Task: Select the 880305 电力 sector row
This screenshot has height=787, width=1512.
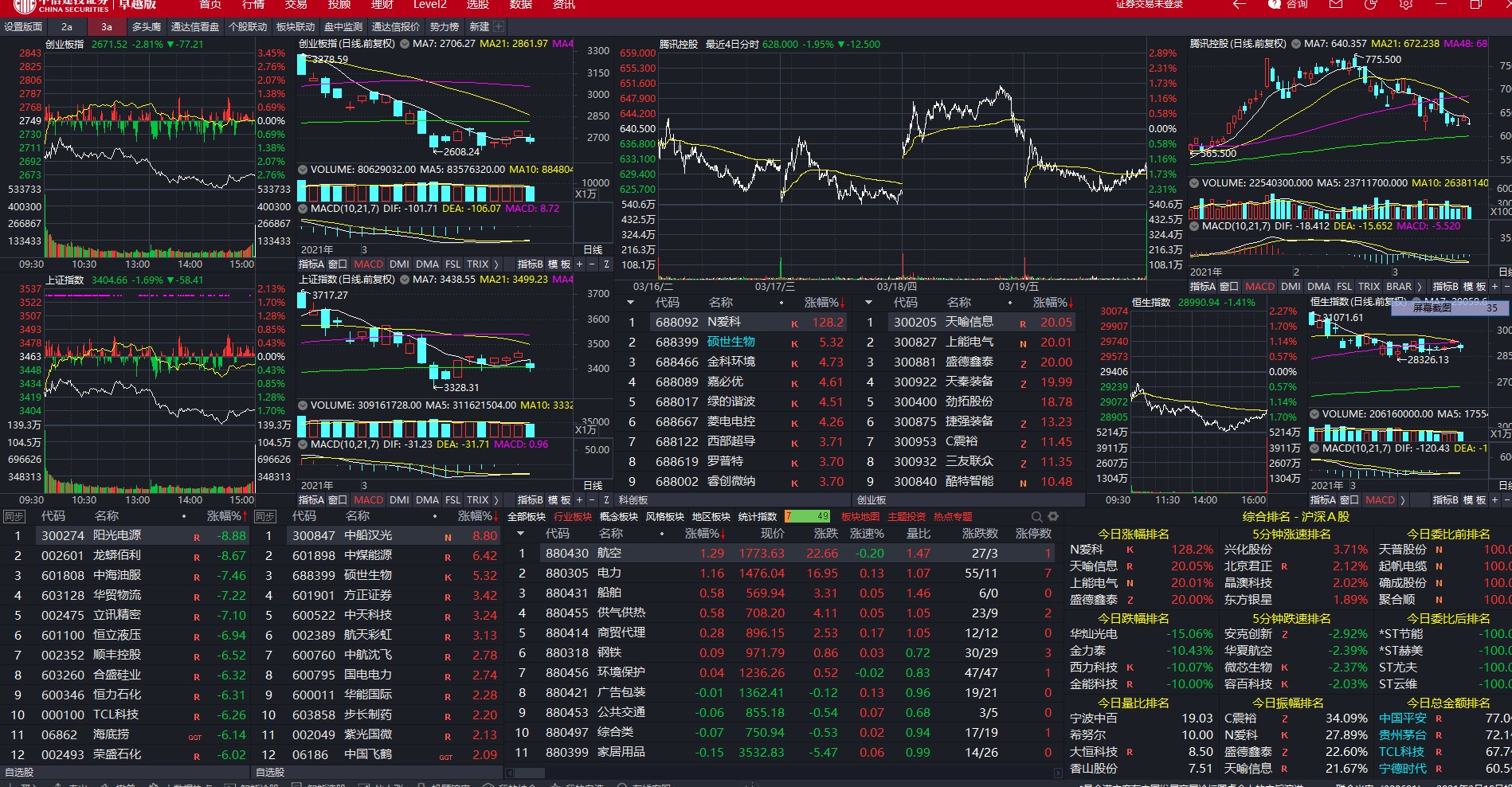Action: tap(783, 573)
